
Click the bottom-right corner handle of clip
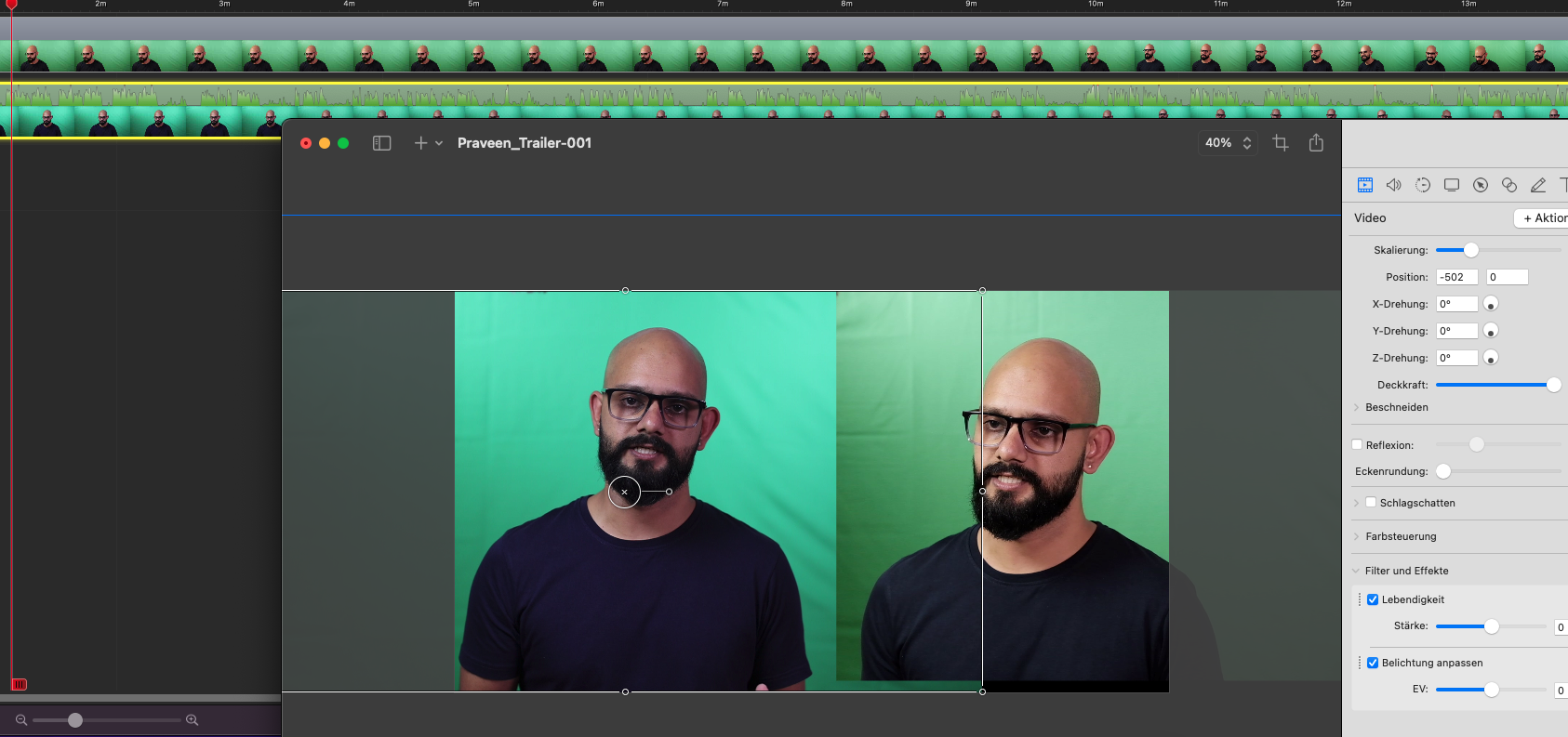[982, 691]
